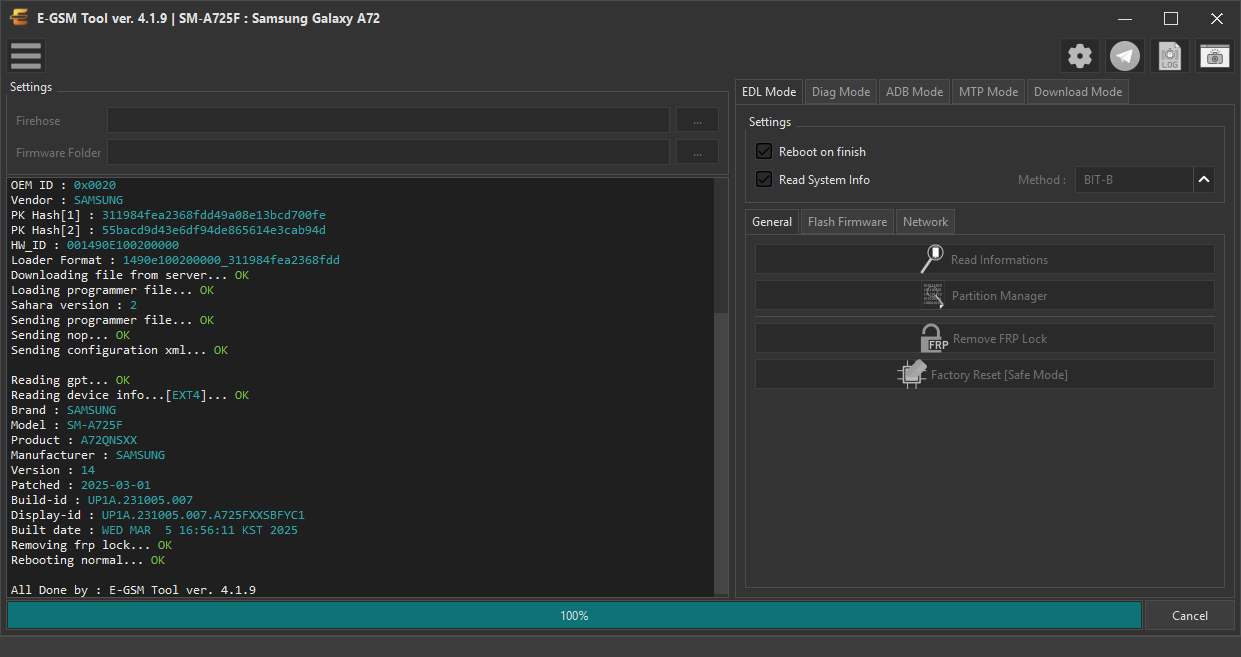1241x657 pixels.
Task: Click the 100% progress bar
Action: 574,615
